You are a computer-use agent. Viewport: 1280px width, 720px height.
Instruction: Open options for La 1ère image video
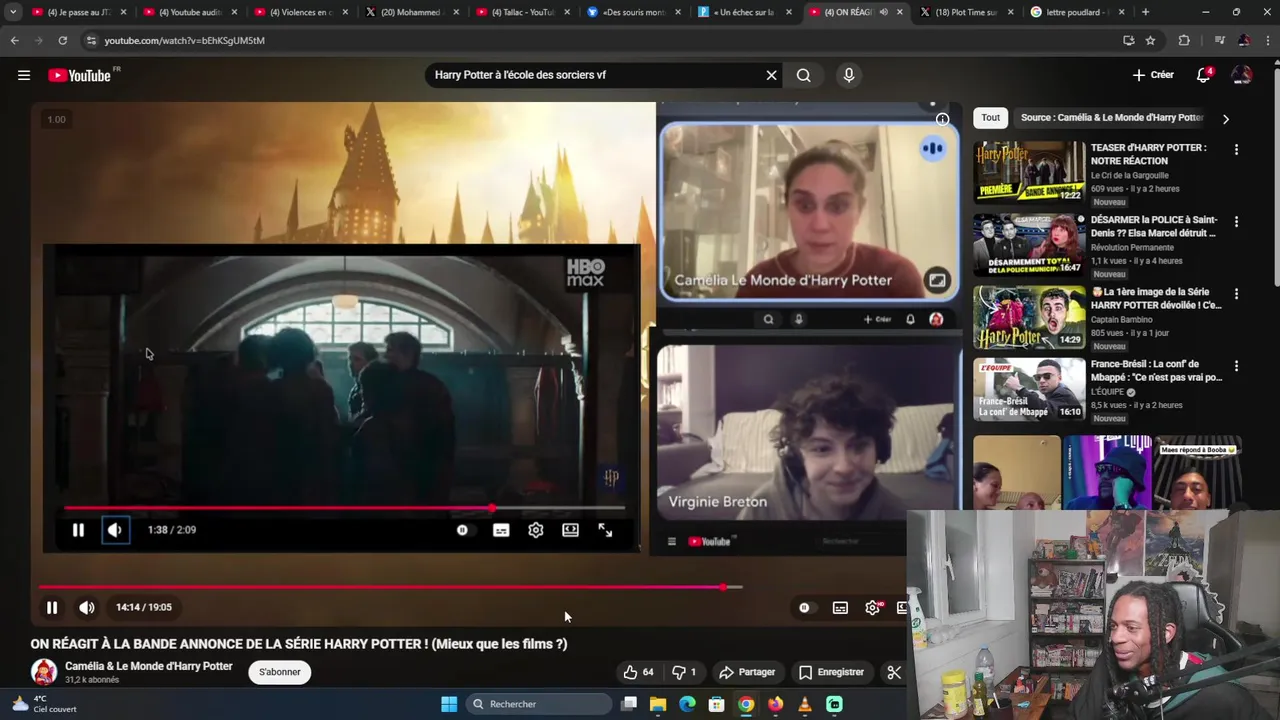(1236, 294)
